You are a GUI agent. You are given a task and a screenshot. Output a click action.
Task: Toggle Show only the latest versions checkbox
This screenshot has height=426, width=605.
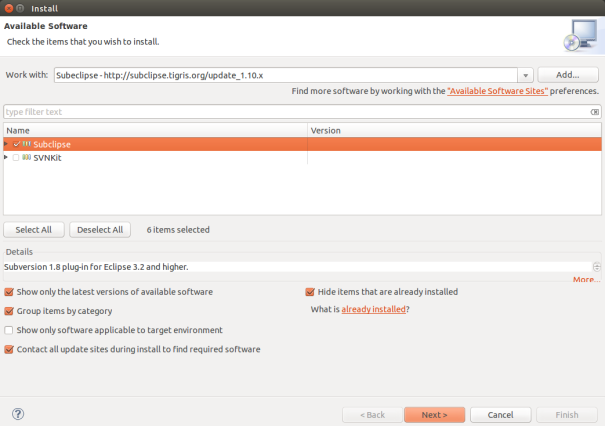8,292
